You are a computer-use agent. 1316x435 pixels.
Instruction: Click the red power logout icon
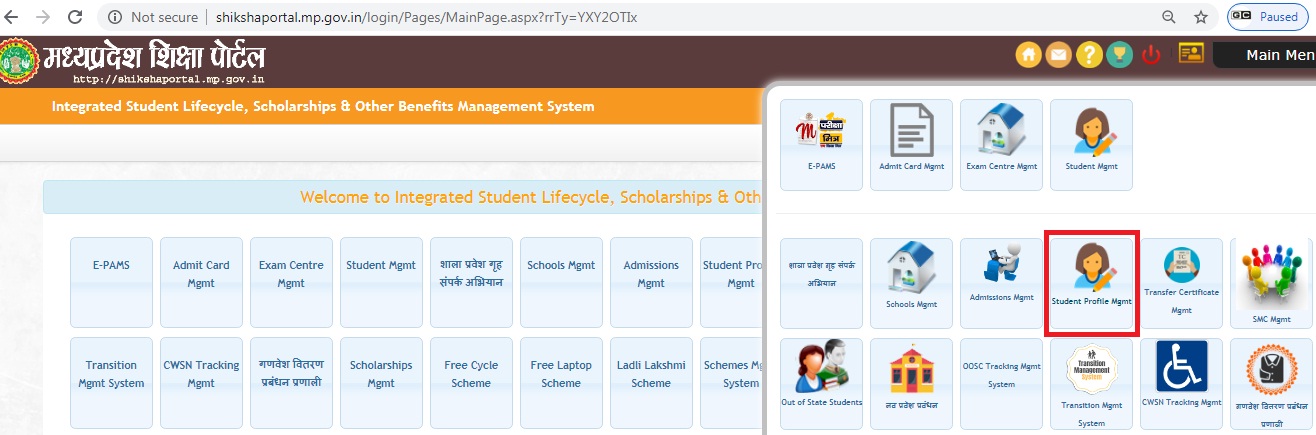tap(1151, 55)
